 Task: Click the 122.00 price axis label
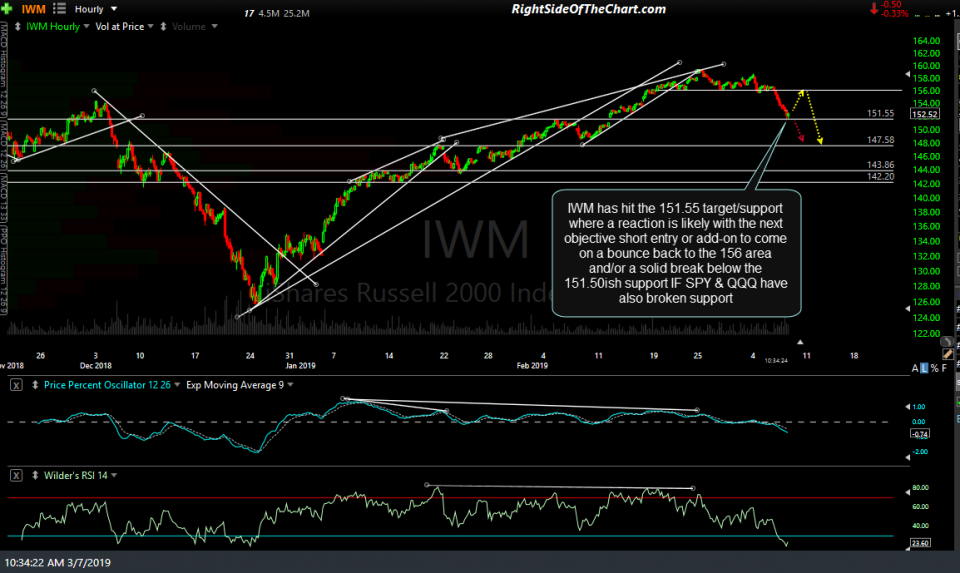pos(926,333)
